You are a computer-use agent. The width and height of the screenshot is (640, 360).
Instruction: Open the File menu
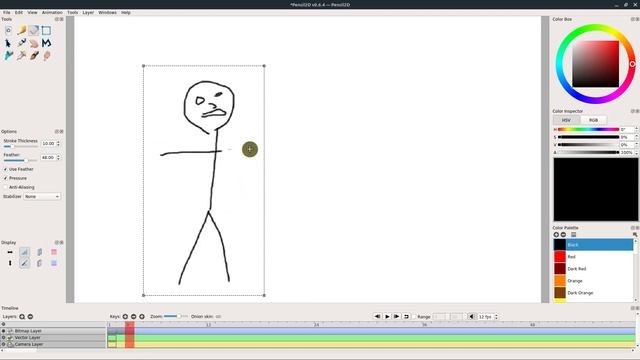coord(7,13)
